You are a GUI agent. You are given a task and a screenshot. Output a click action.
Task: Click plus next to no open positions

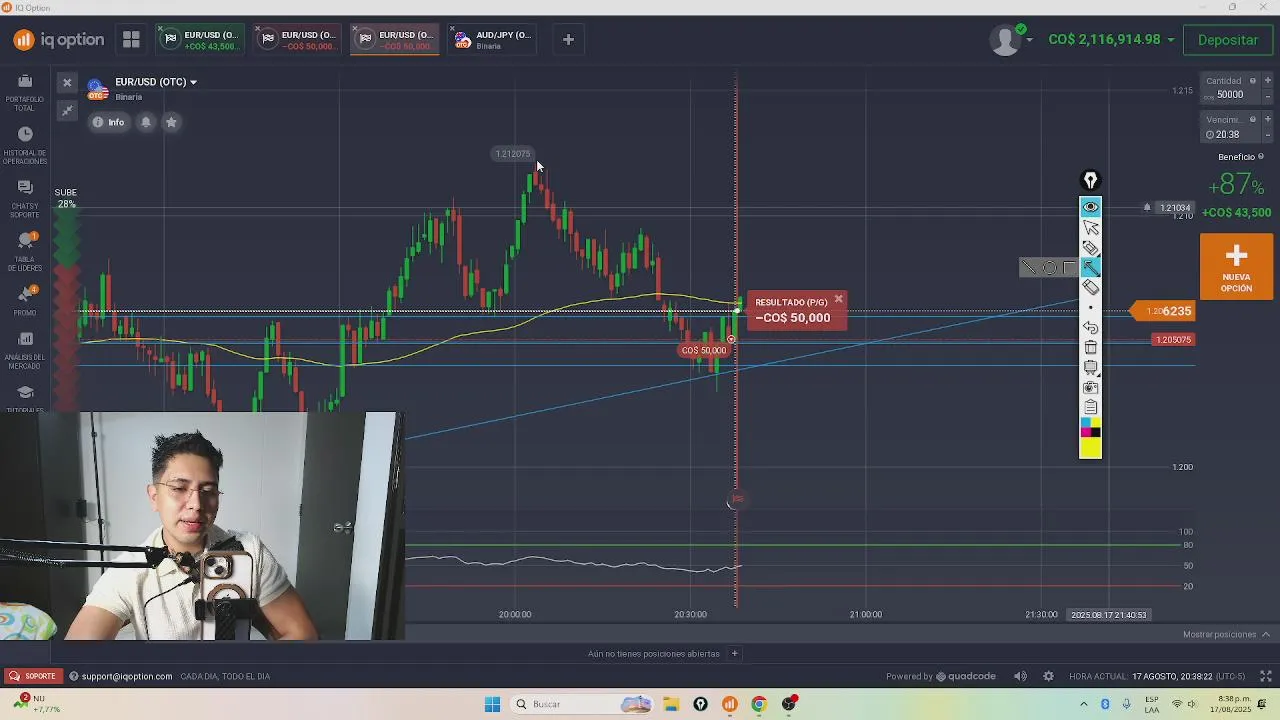coord(734,654)
